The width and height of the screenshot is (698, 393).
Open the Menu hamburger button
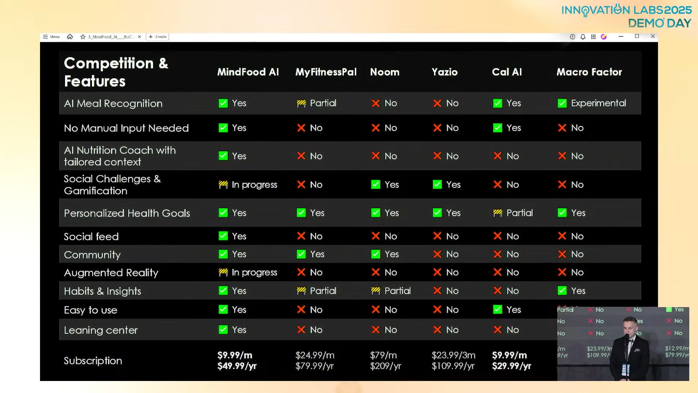click(51, 37)
